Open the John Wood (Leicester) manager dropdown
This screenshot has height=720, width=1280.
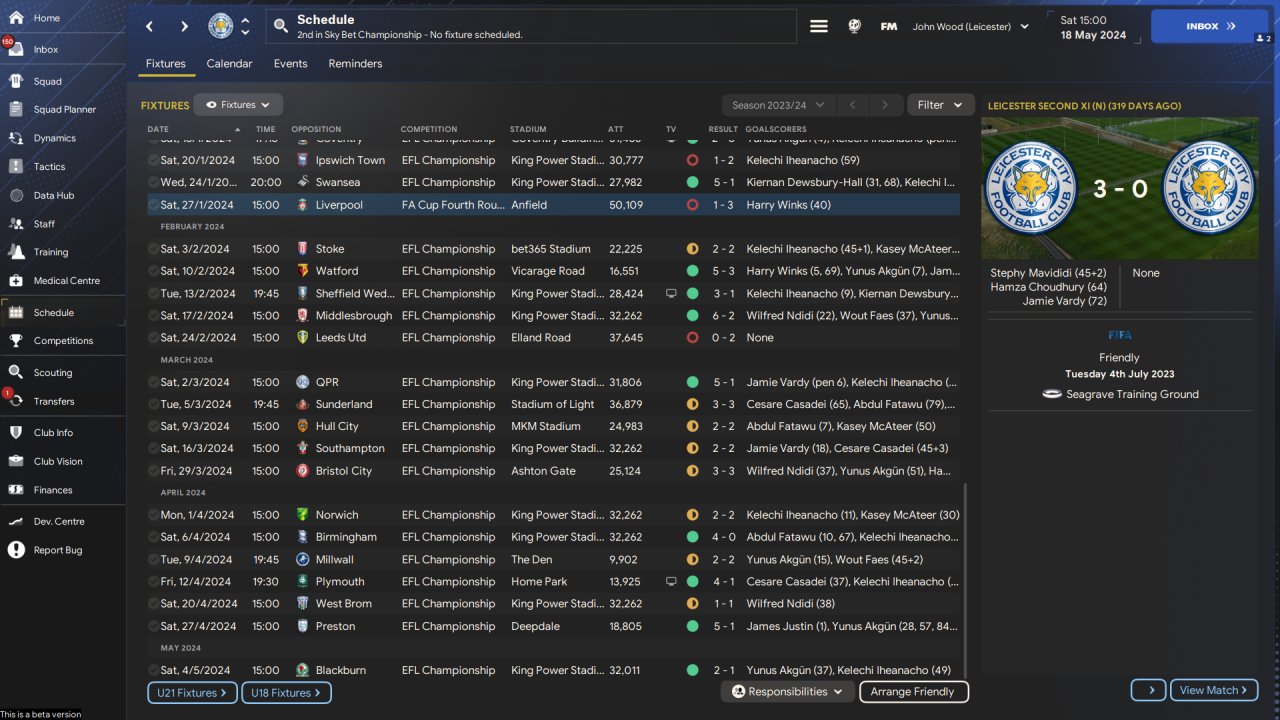pyautogui.click(x=970, y=27)
